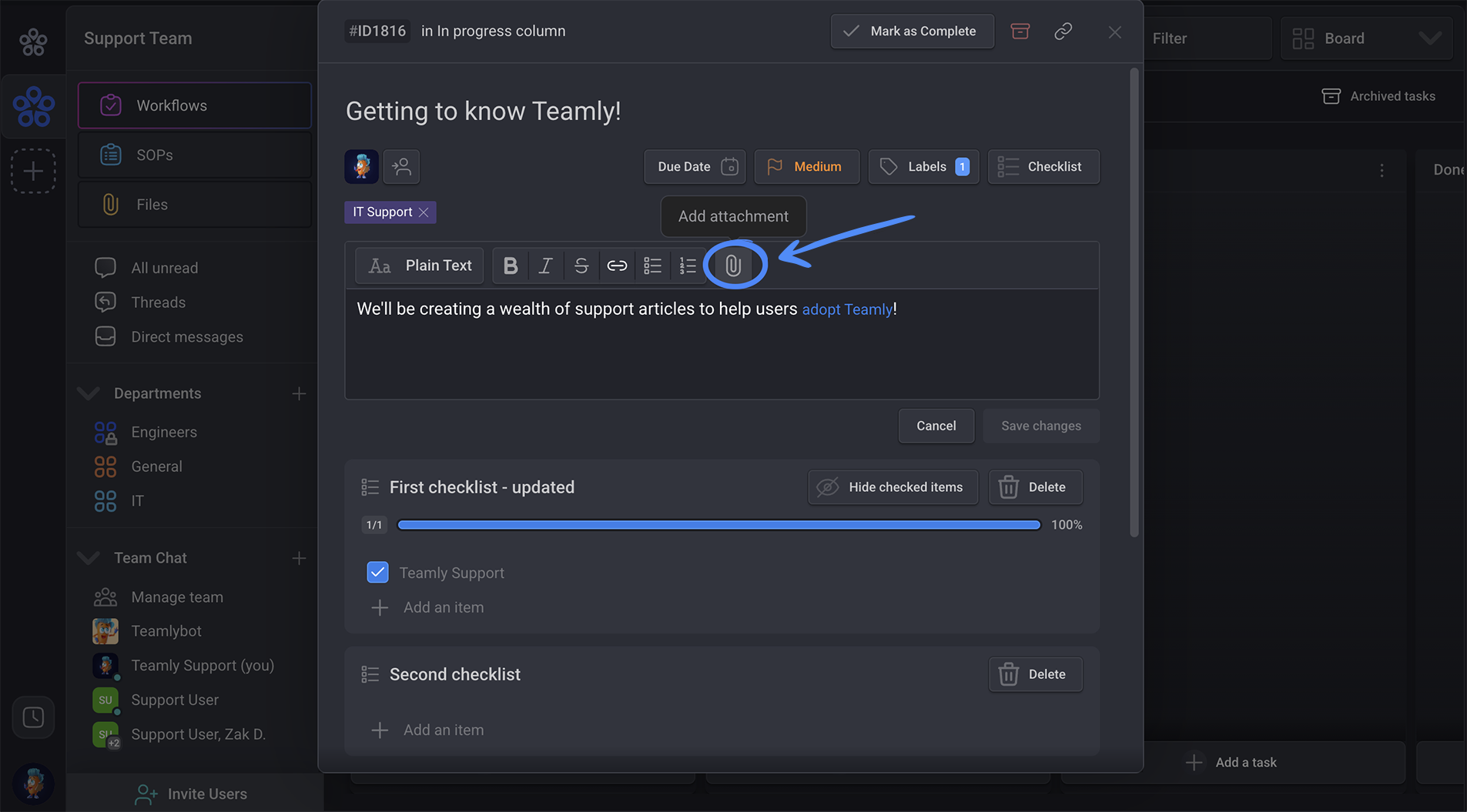This screenshot has width=1467, height=812.
Task: Click Add a task in board
Action: (x=1231, y=762)
